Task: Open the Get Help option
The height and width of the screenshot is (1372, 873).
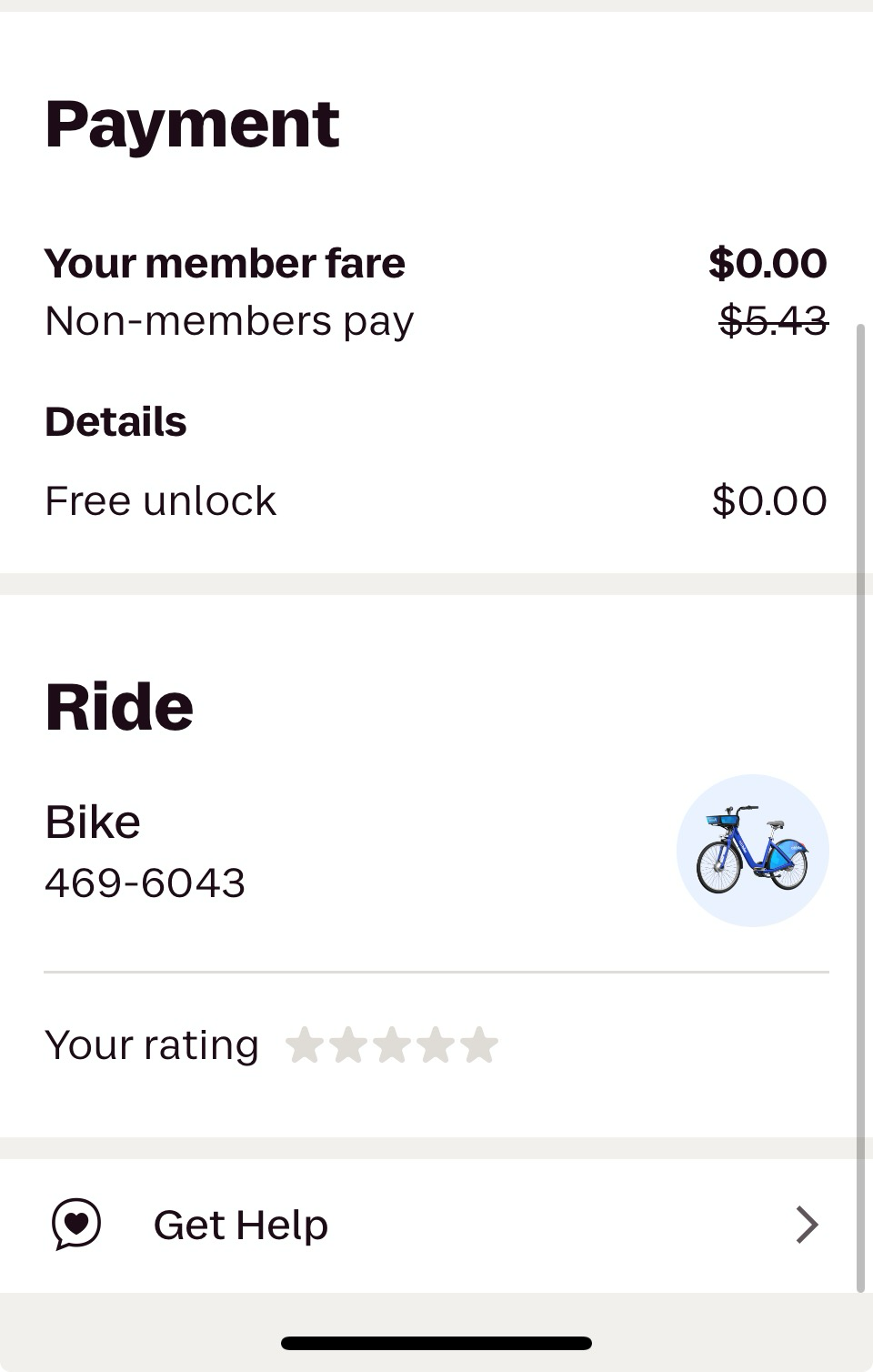Action: (241, 1225)
